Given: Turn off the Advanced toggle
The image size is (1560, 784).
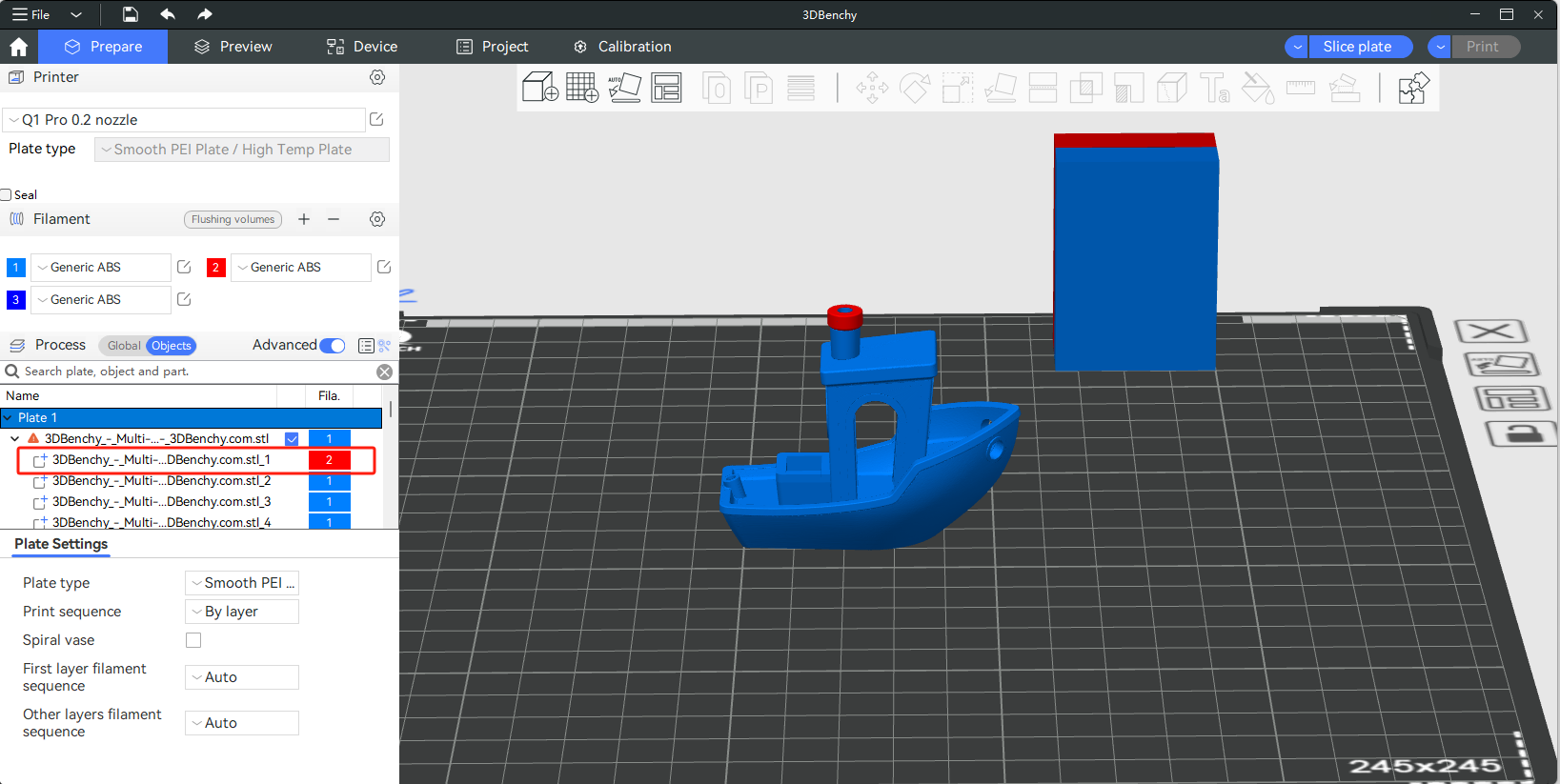Looking at the screenshot, I should [x=333, y=346].
